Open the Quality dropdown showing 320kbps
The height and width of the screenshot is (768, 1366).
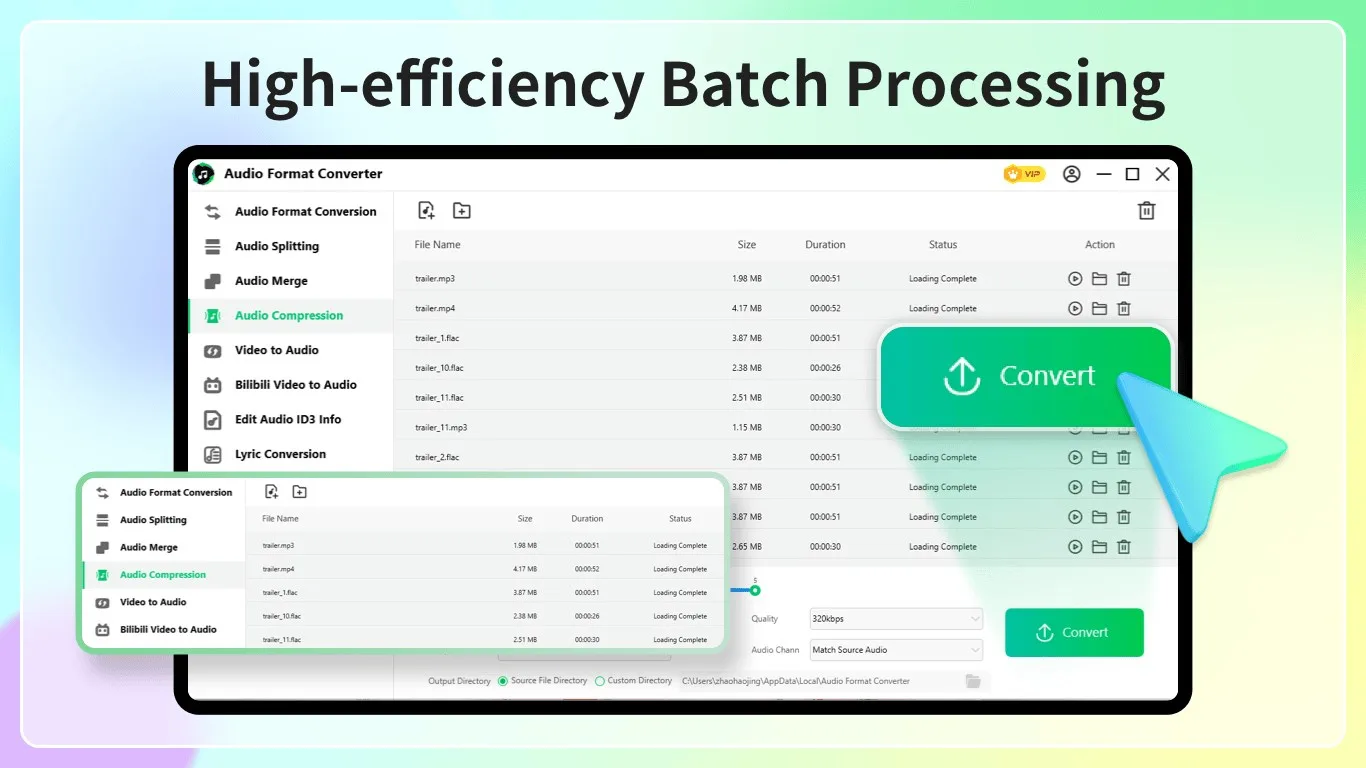tap(896, 619)
